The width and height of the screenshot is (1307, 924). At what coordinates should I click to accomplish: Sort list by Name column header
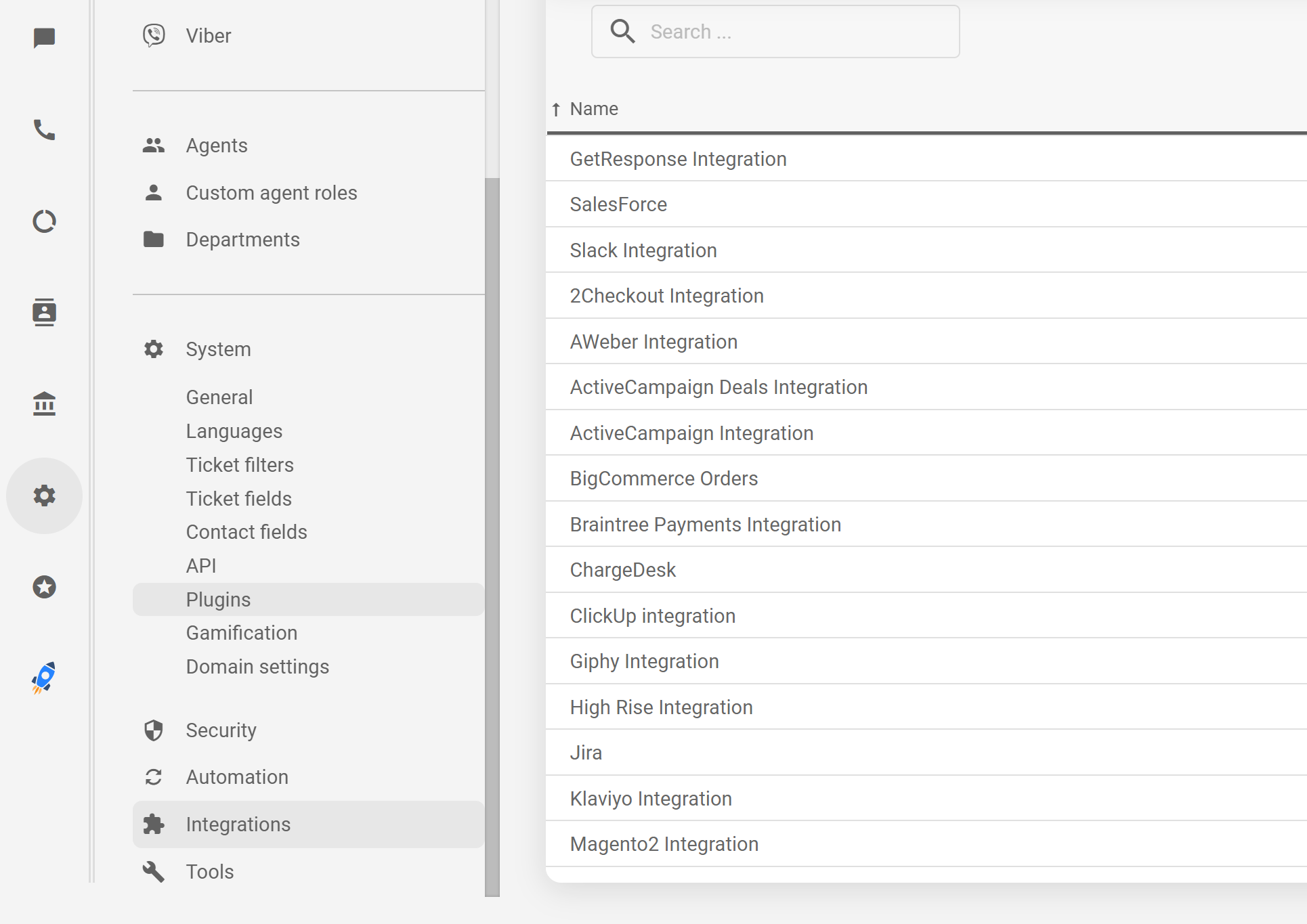click(593, 109)
